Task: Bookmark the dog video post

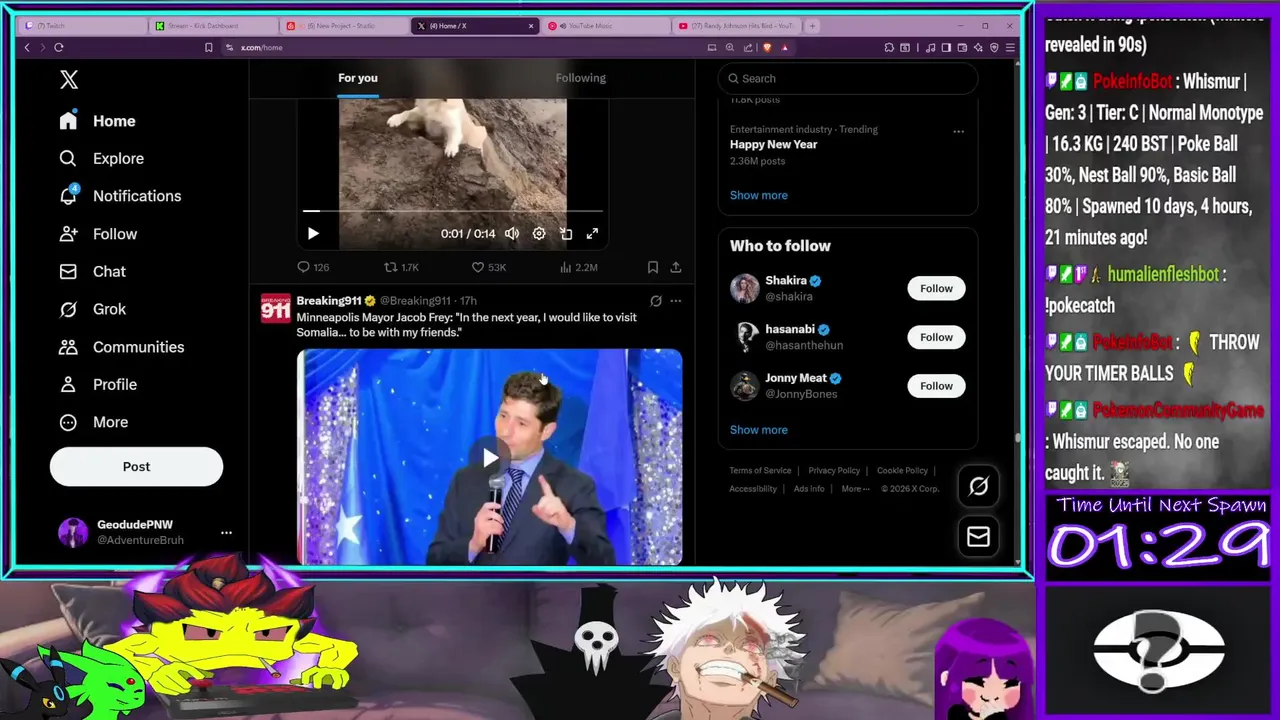Action: [x=652, y=267]
